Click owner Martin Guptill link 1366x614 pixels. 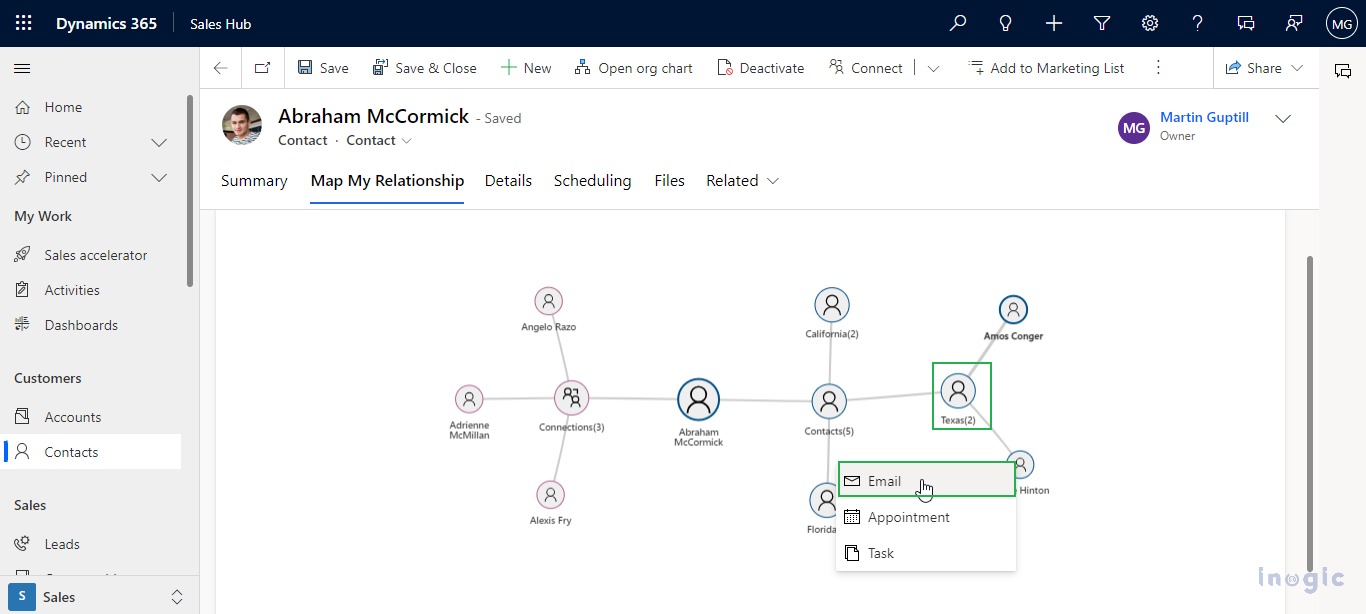[1203, 117]
